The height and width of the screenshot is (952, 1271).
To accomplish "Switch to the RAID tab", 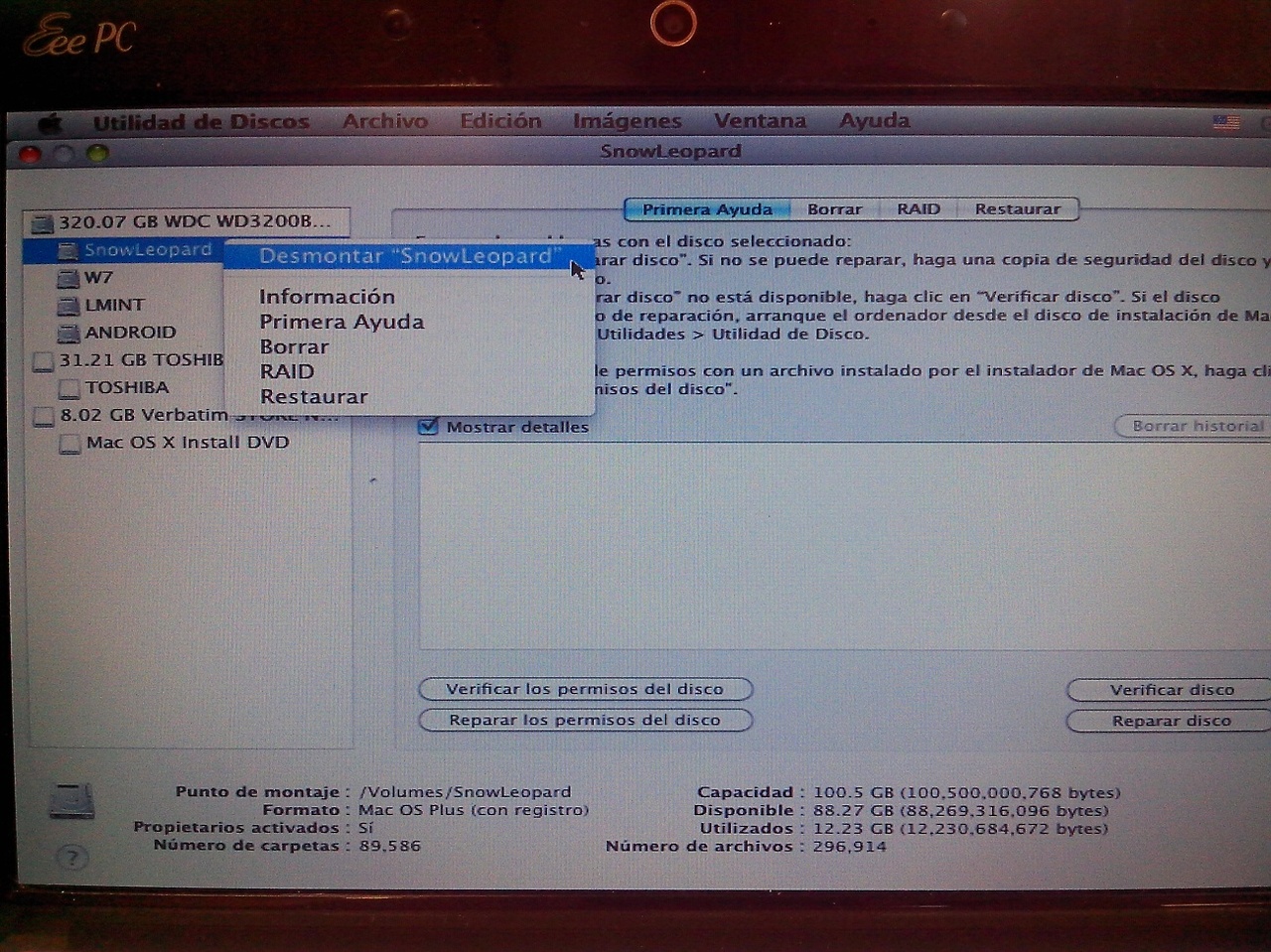I will [918, 209].
